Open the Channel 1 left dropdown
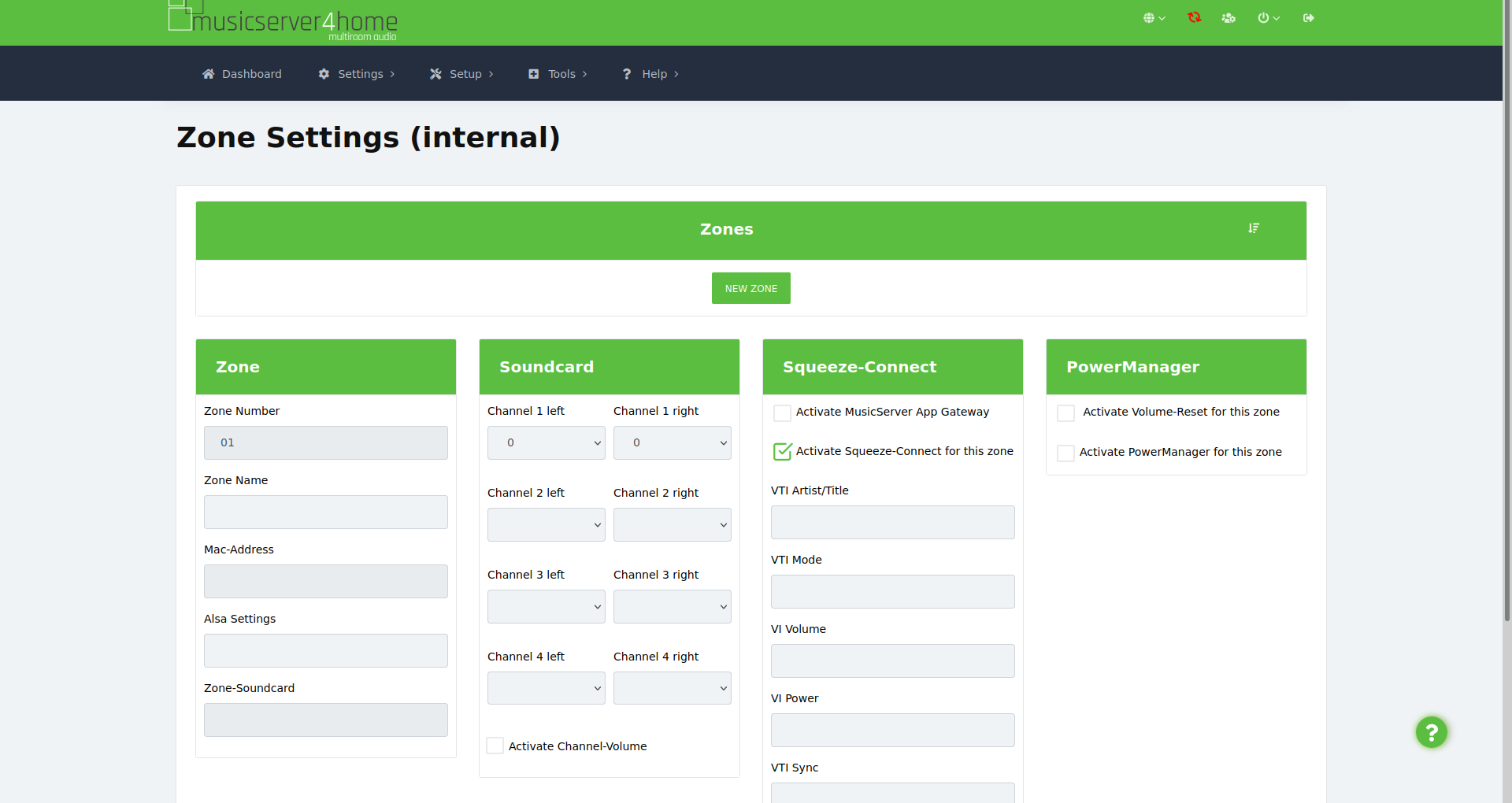The image size is (1512, 803). tap(546, 443)
